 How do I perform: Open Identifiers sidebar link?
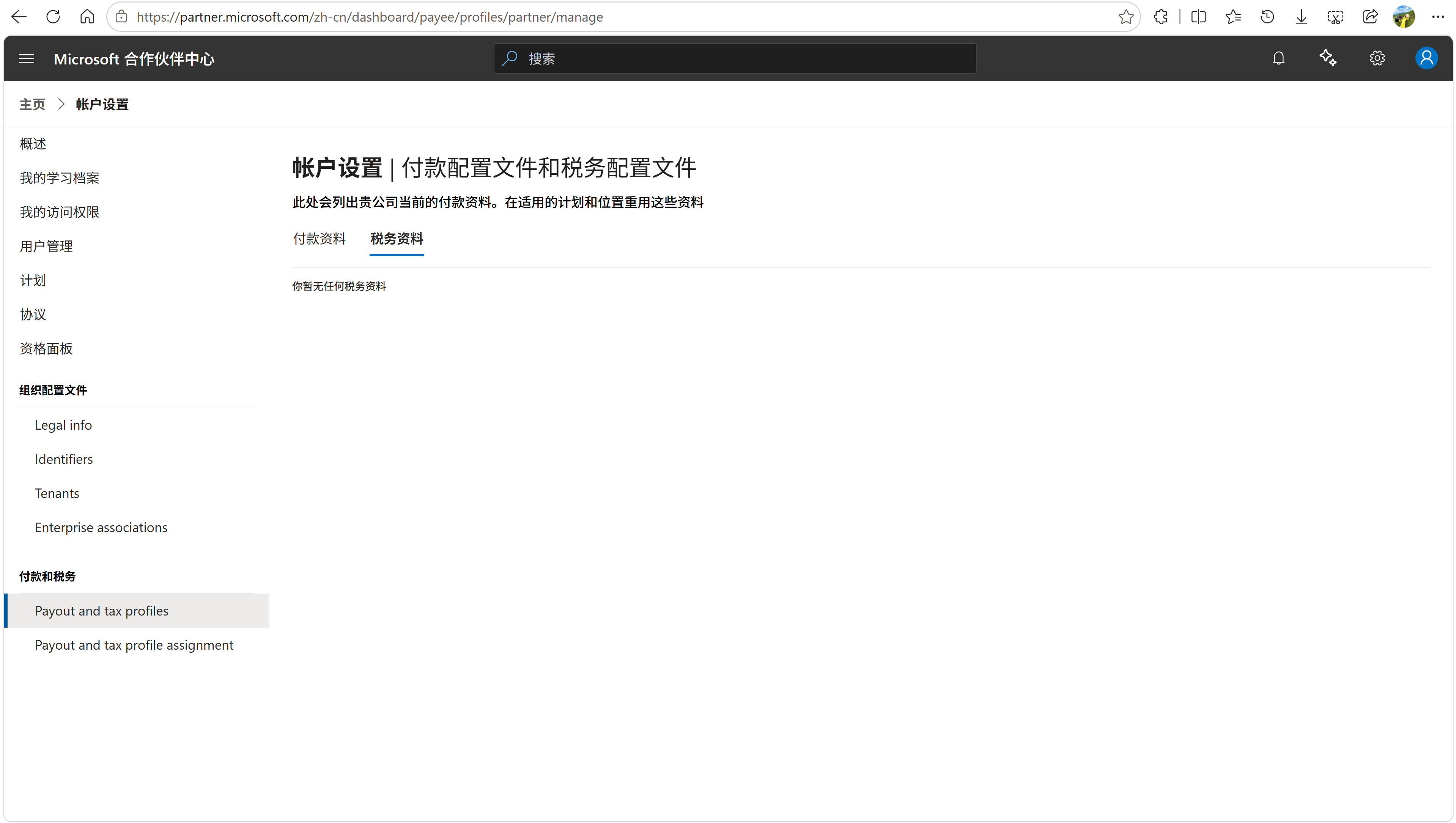(64, 459)
